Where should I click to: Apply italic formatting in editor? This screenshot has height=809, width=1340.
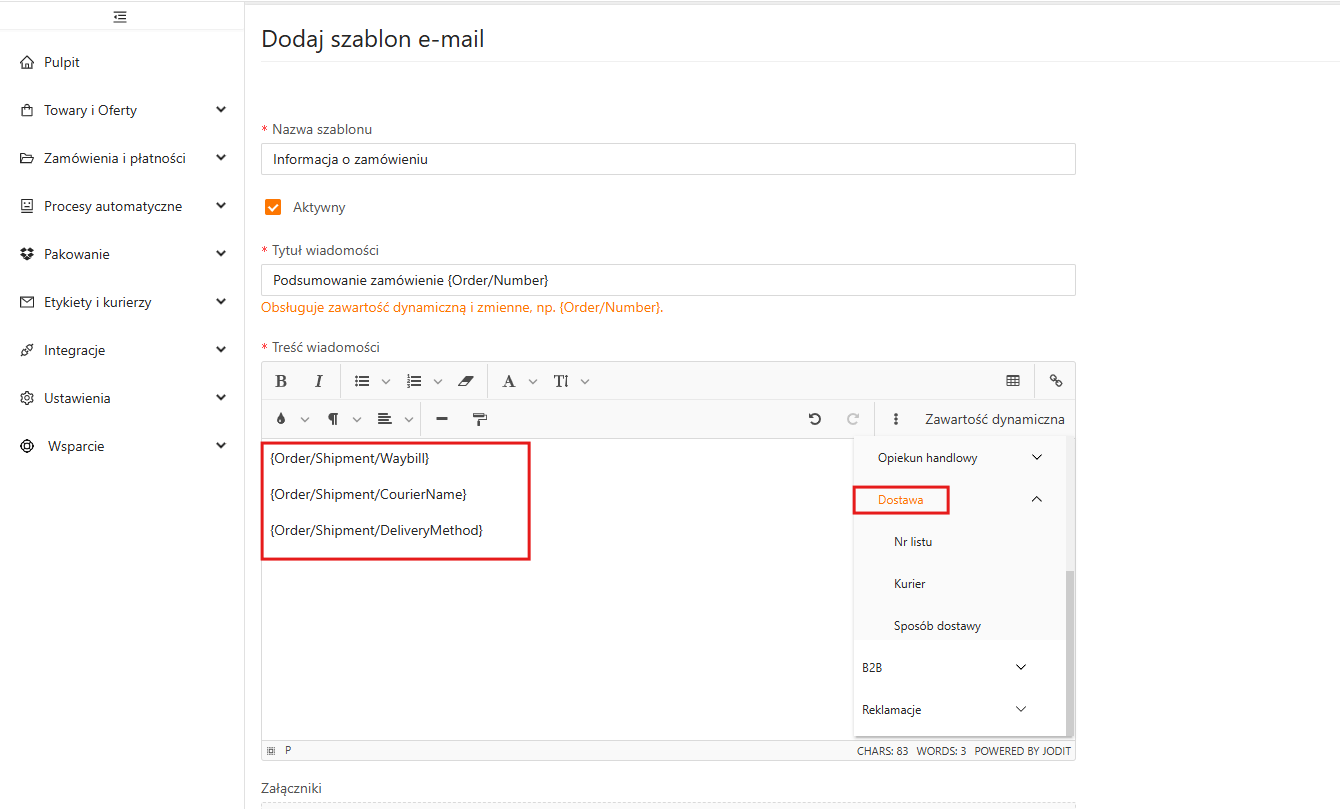tap(319, 381)
